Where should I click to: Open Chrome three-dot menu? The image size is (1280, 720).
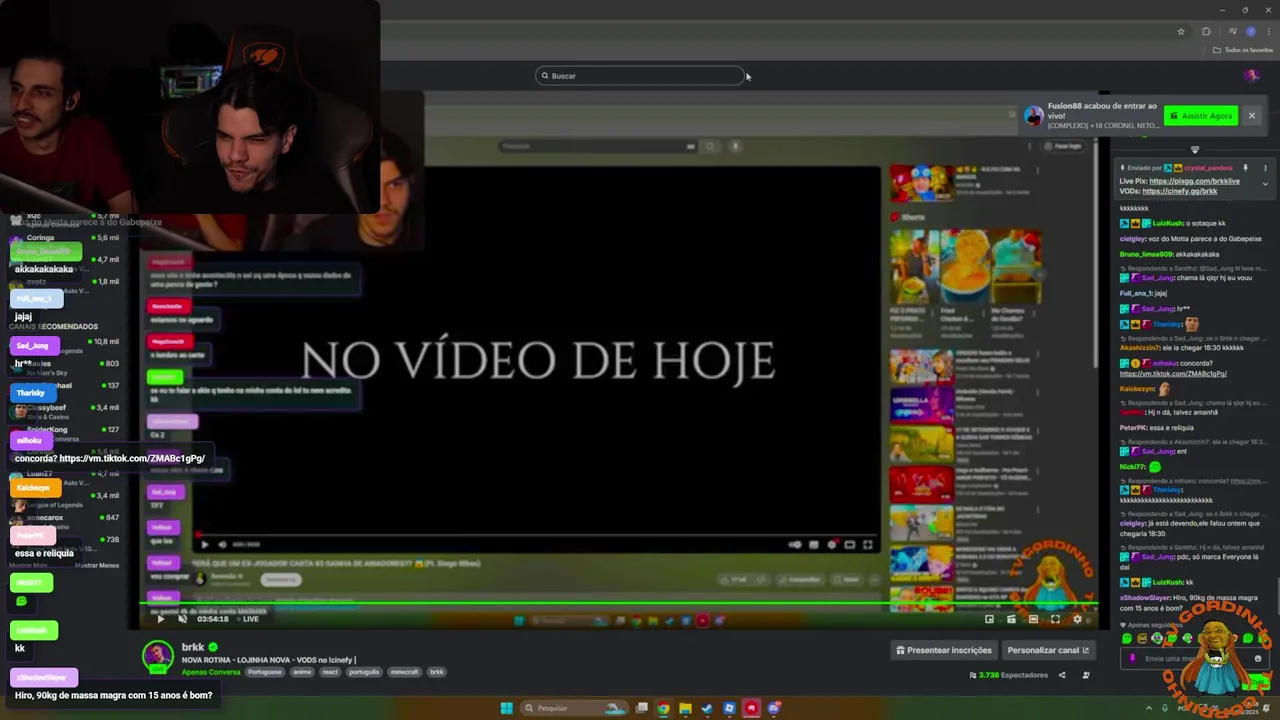click(x=1269, y=31)
